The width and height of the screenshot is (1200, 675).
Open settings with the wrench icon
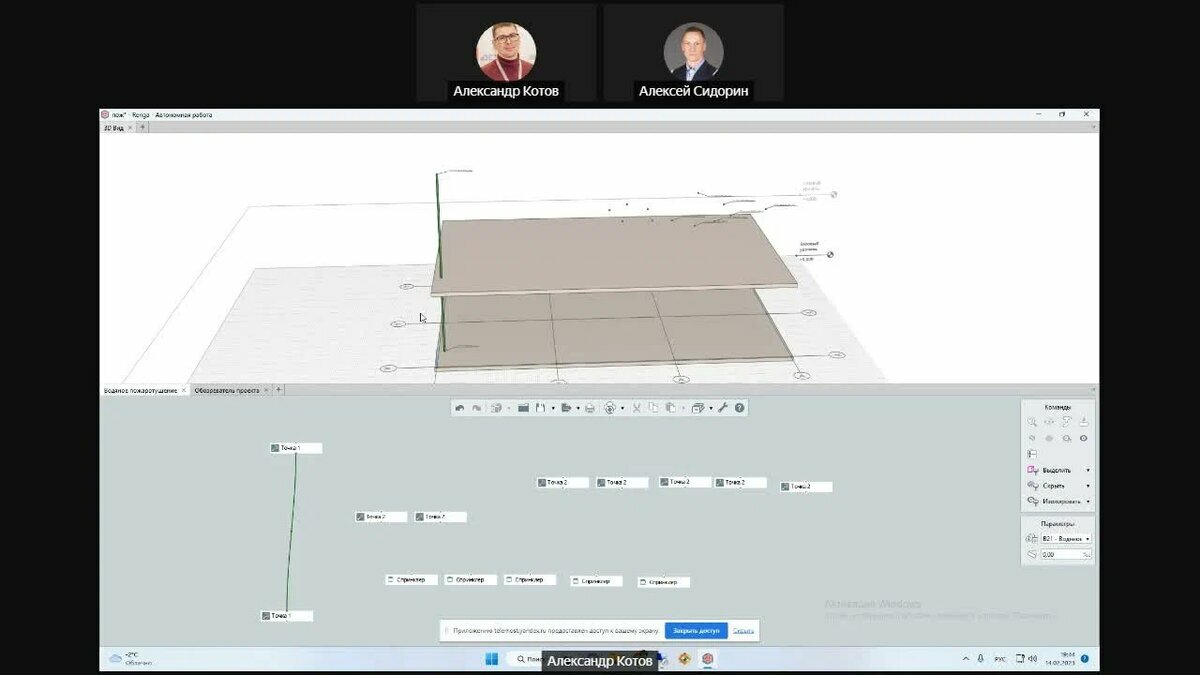[723, 408]
